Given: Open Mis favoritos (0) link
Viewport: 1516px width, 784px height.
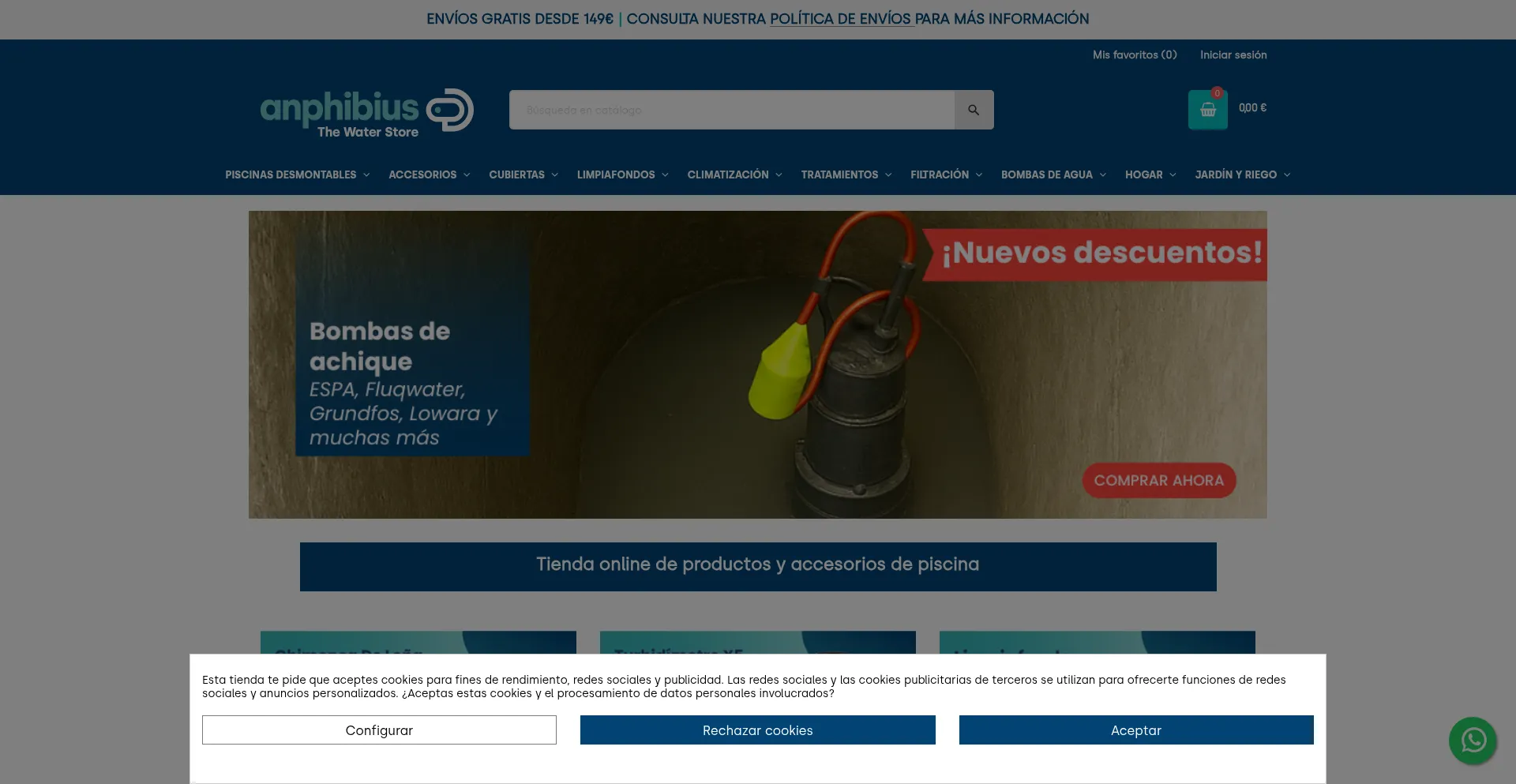Looking at the screenshot, I should pos(1135,54).
